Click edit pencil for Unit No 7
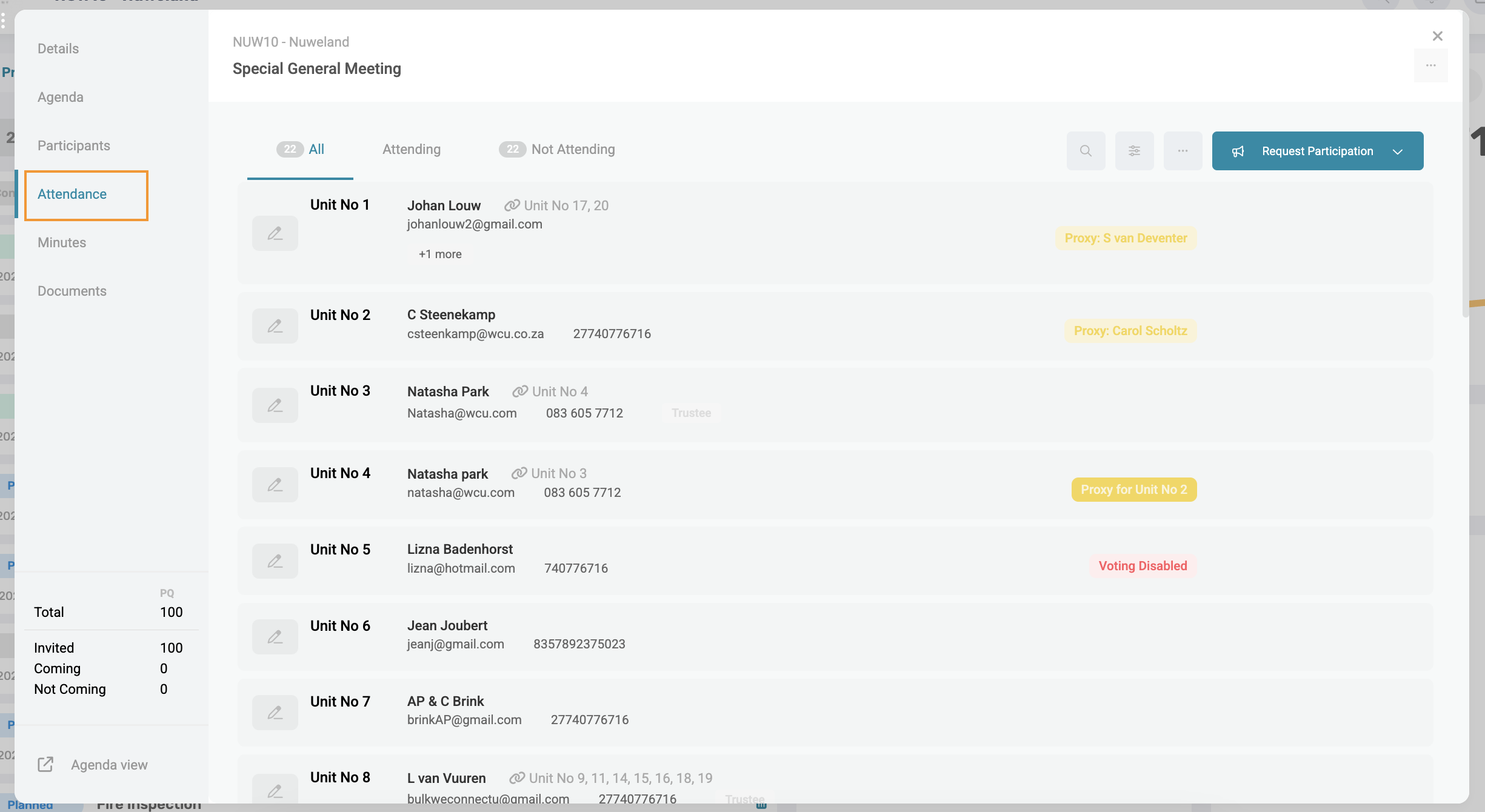Image resolution: width=1485 pixels, height=812 pixels. click(x=275, y=713)
